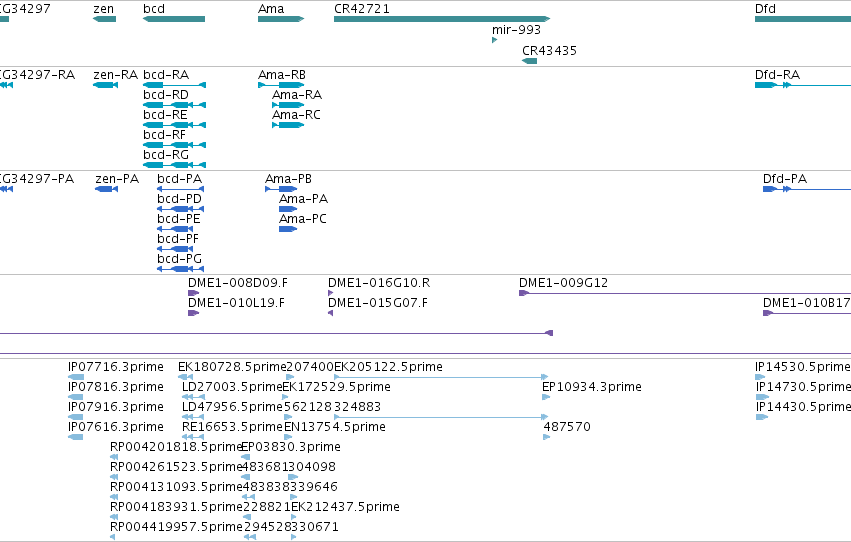Open the DME1-015G07.F feature

coord(331,313)
